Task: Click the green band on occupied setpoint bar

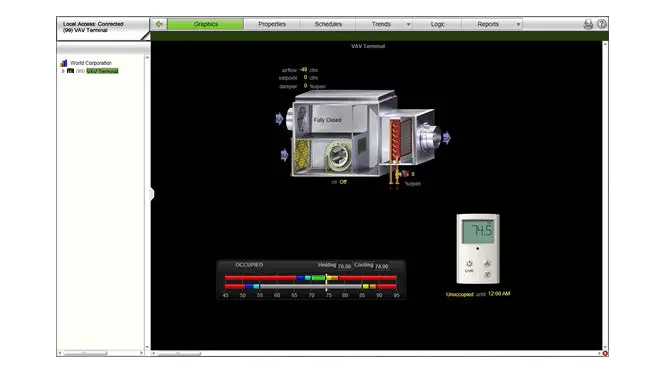Action: (318, 278)
